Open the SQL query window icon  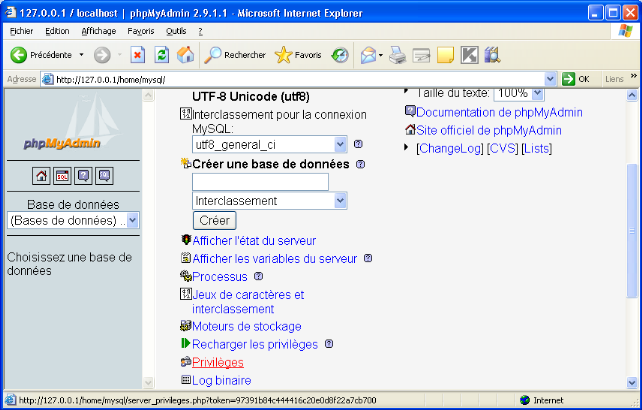tap(62, 176)
